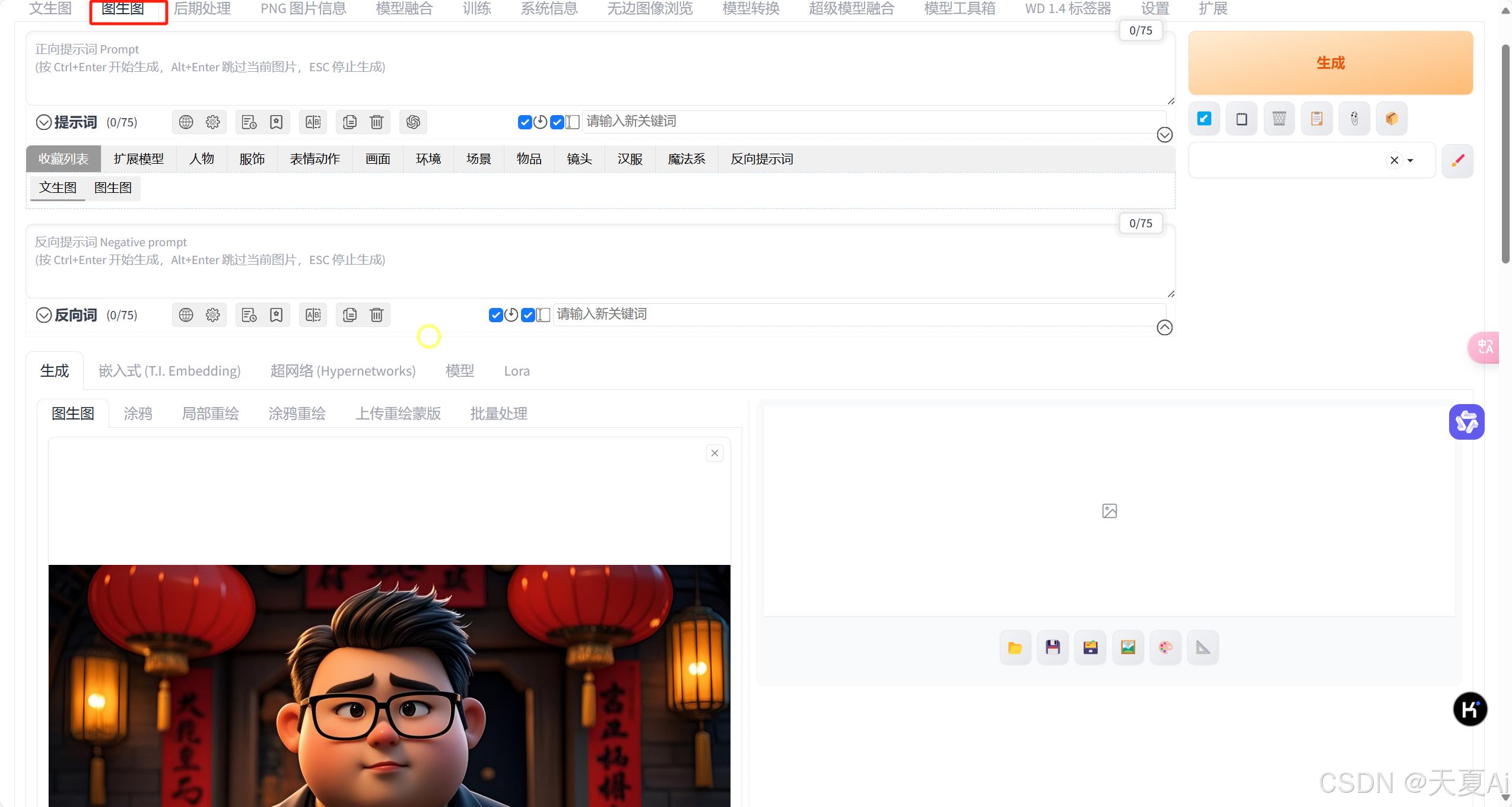This screenshot has width=1512, height=807.
Task: Click the color palette icon under the output panel
Action: (x=1165, y=647)
